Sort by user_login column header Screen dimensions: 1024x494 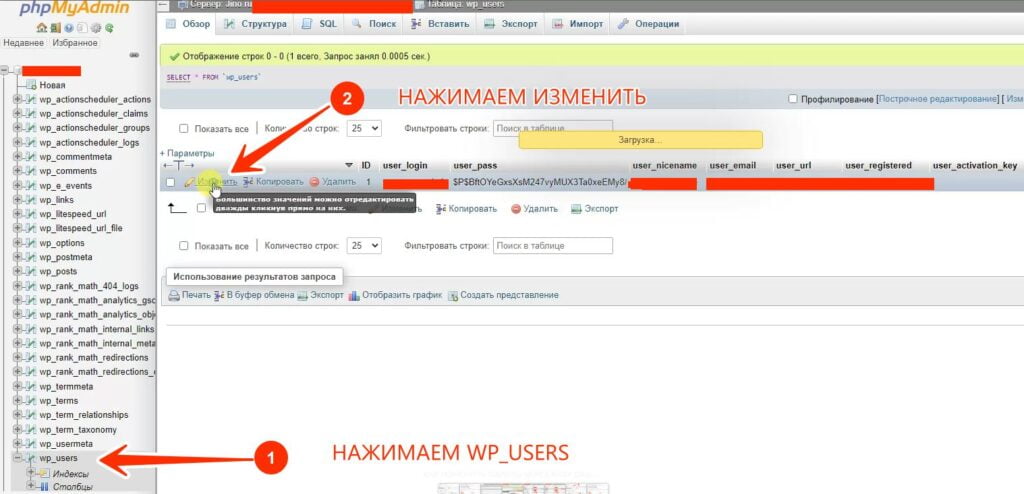pyautogui.click(x=405, y=166)
